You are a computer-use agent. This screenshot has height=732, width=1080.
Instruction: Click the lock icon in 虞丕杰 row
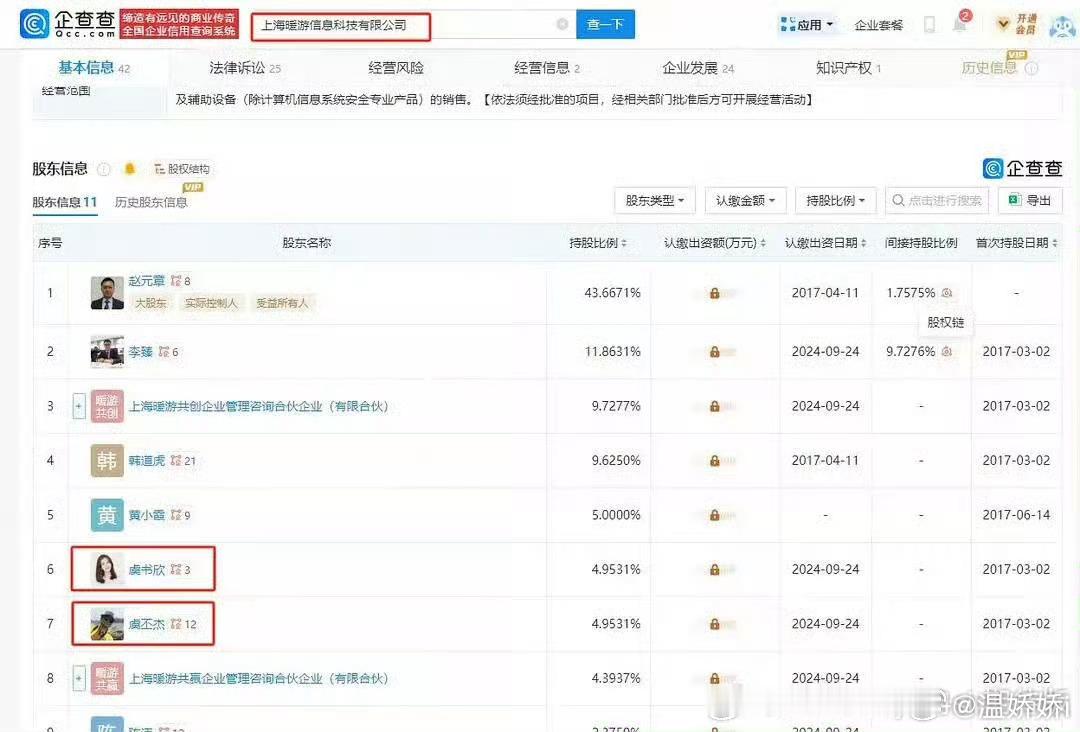point(714,624)
